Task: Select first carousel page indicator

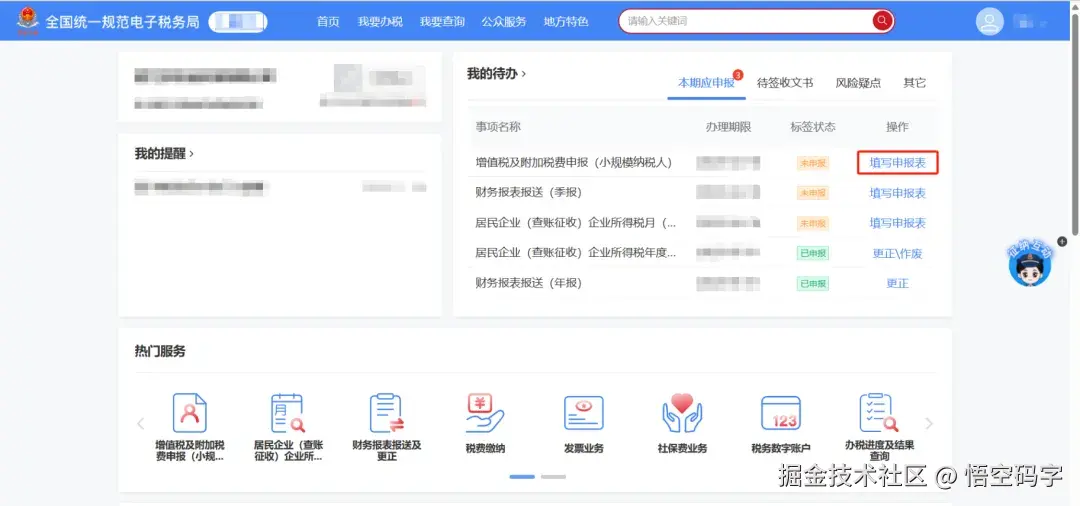Action: pyautogui.click(x=522, y=476)
